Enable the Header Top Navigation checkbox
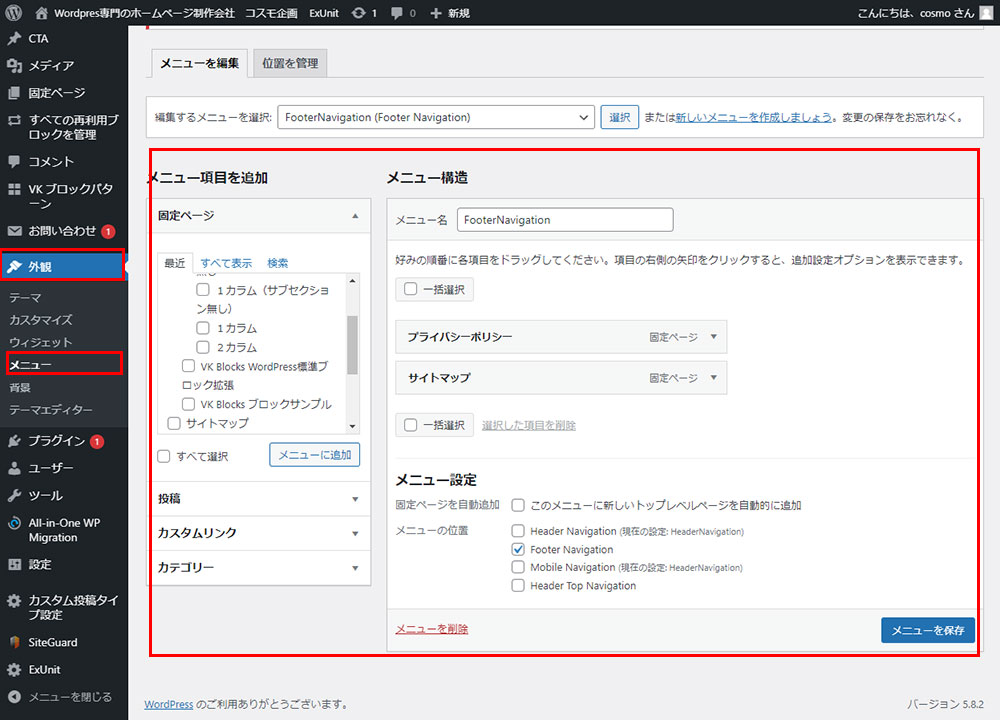The width and height of the screenshot is (1000, 720). pyautogui.click(x=518, y=585)
